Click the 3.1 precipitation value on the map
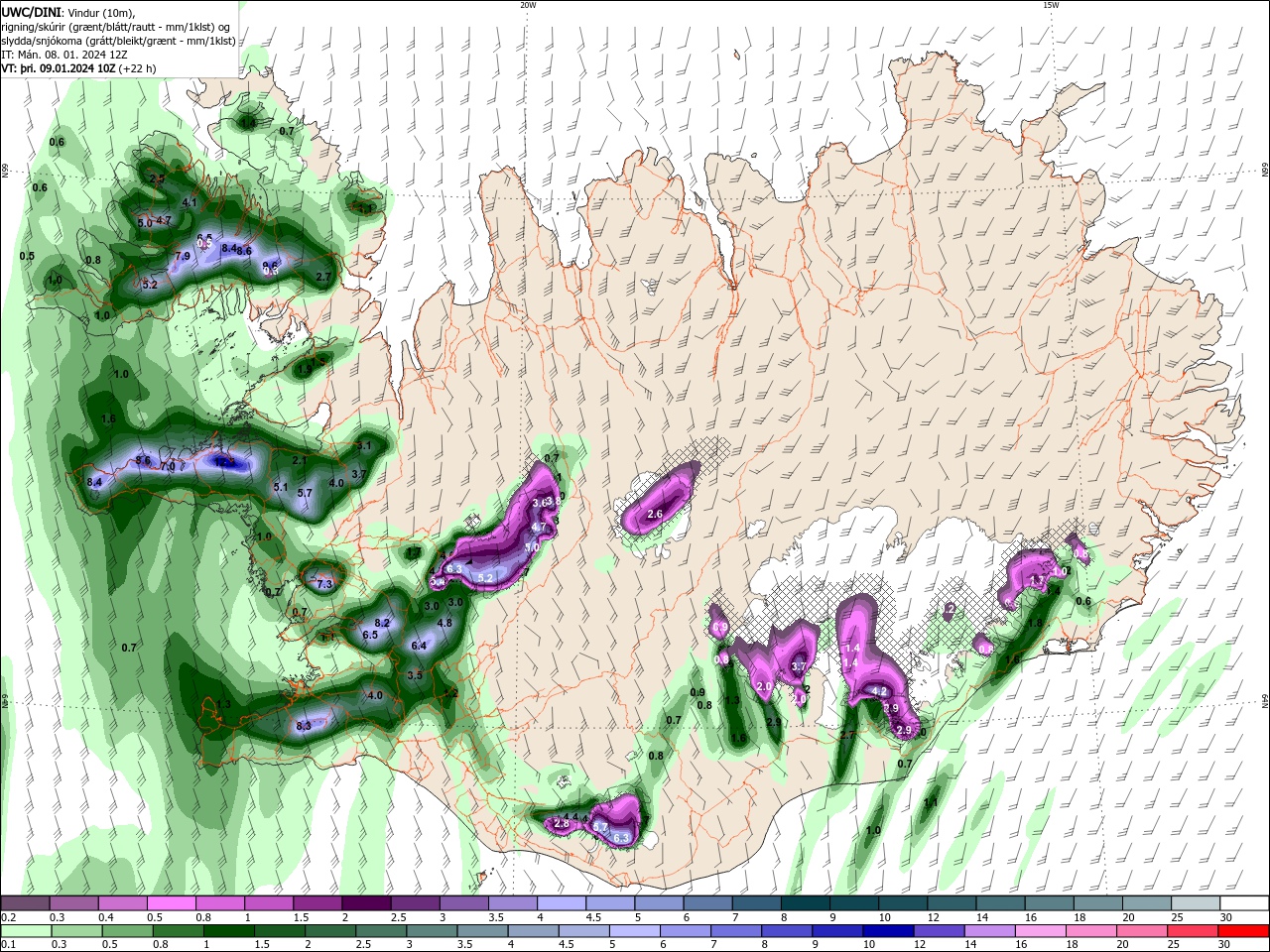Viewport: 1270px width, 952px height. 363,446
